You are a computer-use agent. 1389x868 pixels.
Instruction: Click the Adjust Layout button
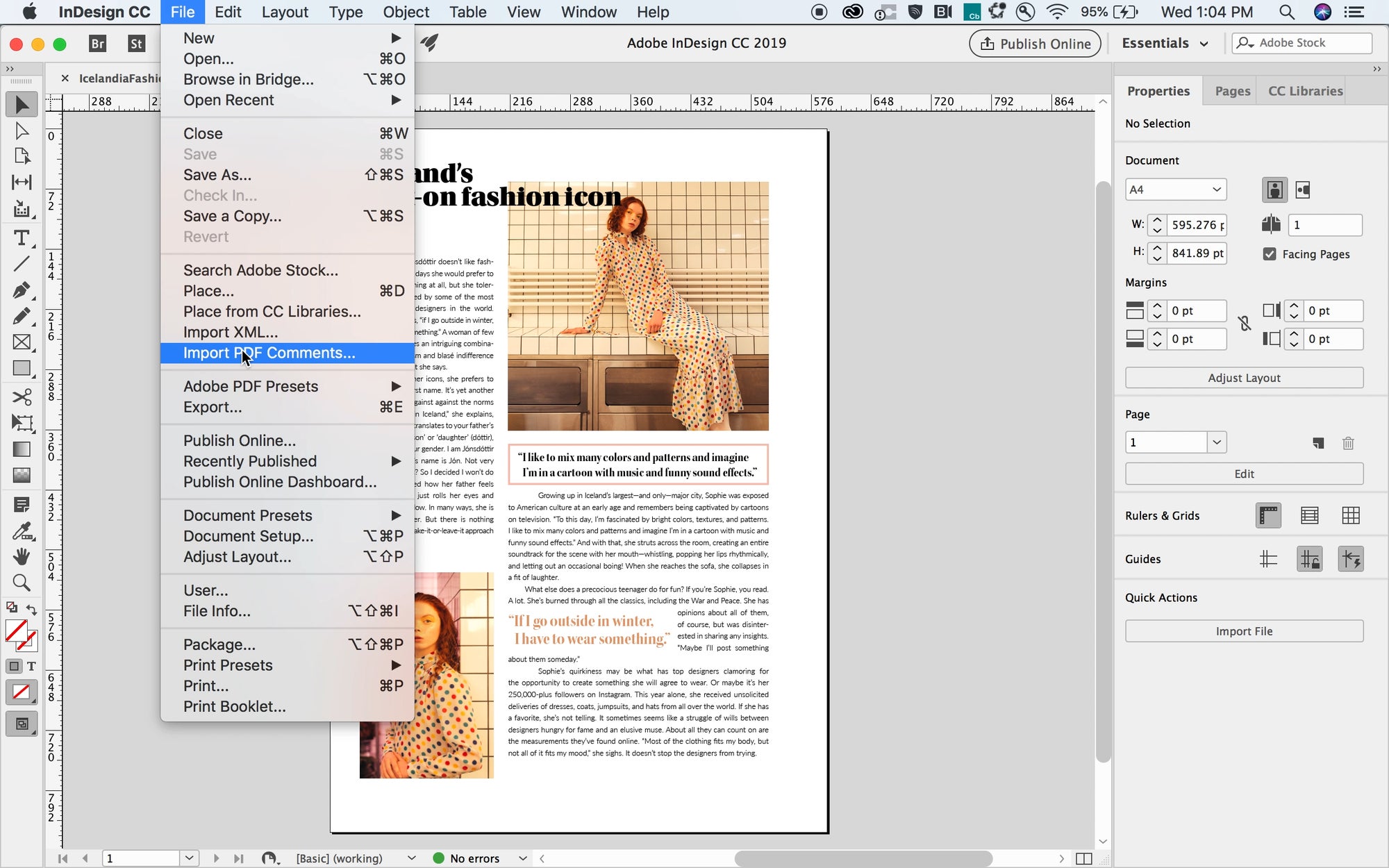coord(1243,378)
